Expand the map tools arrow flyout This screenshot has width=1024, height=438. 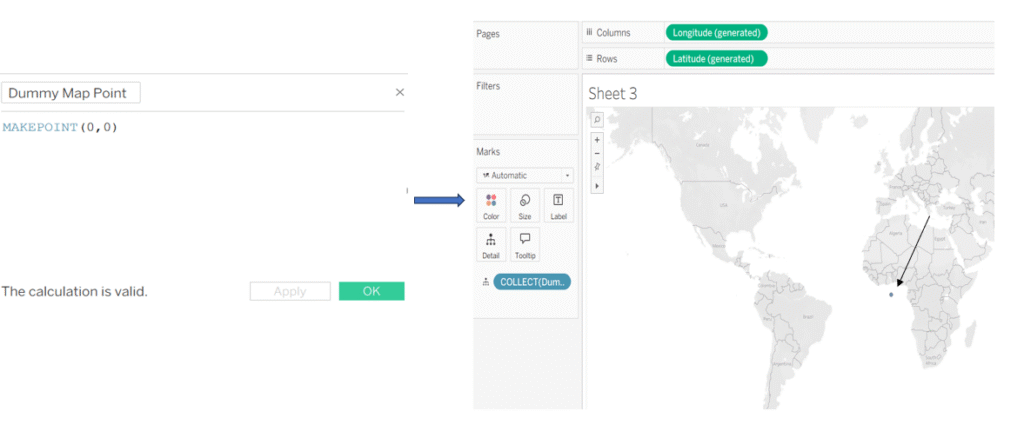pyautogui.click(x=597, y=186)
